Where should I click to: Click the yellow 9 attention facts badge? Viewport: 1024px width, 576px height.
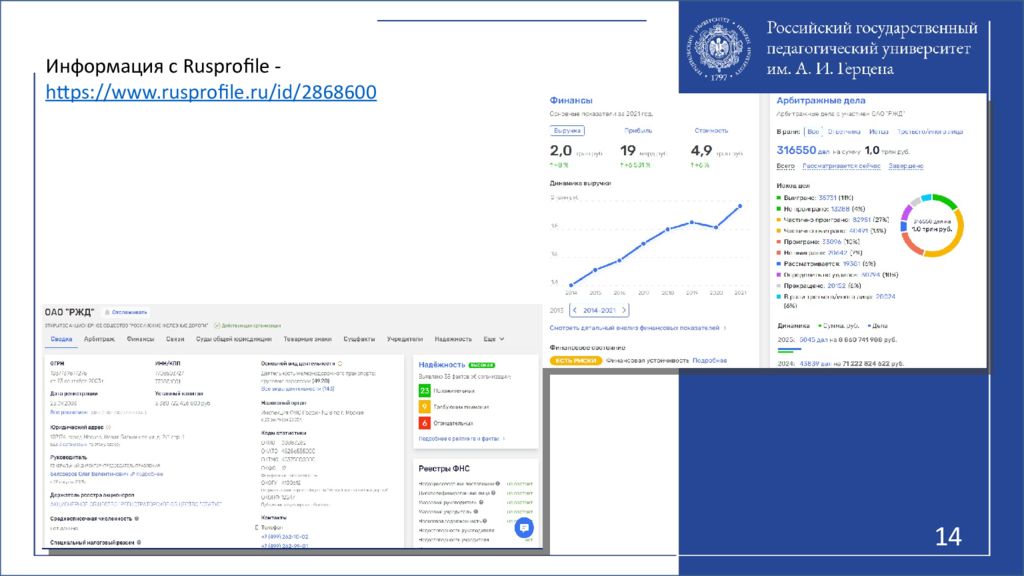tap(424, 407)
